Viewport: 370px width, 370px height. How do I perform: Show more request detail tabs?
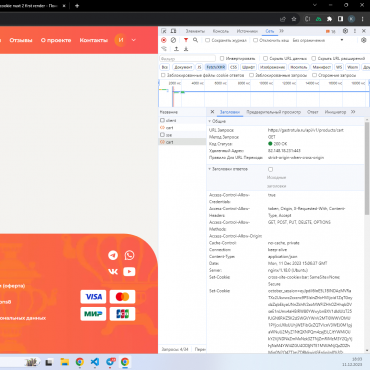[353, 112]
